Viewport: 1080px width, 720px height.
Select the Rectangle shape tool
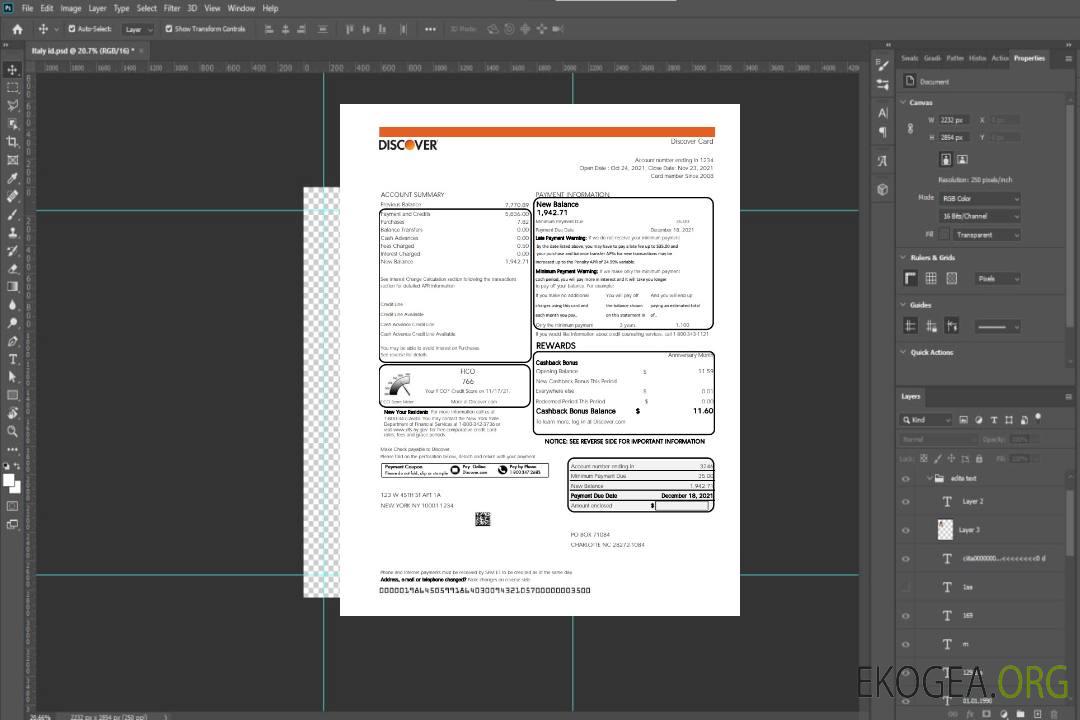12,395
